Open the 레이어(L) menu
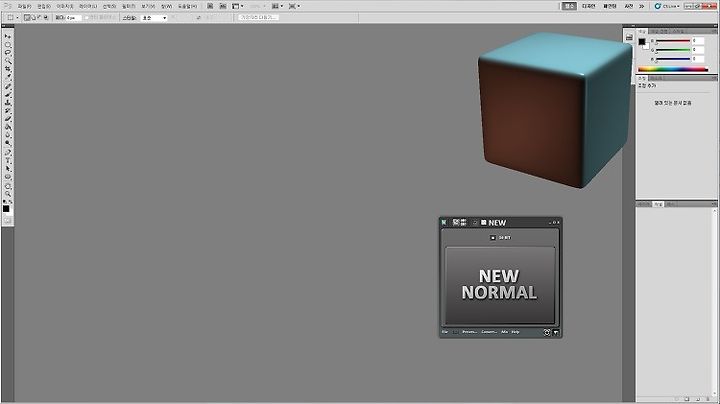Screen dimensions: 720x404 [x=88, y=6]
